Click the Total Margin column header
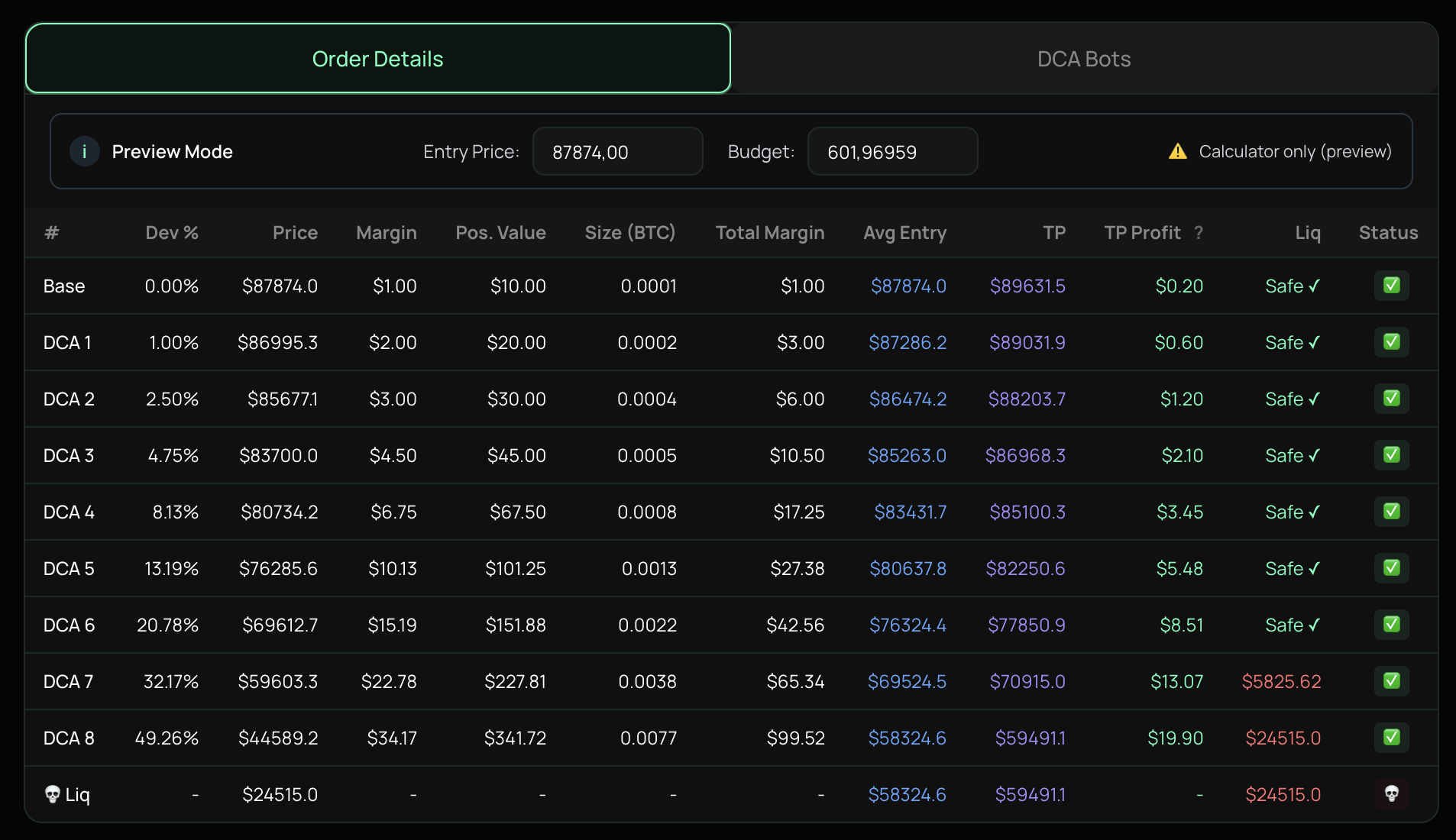This screenshot has width=1456, height=840. coord(769,233)
